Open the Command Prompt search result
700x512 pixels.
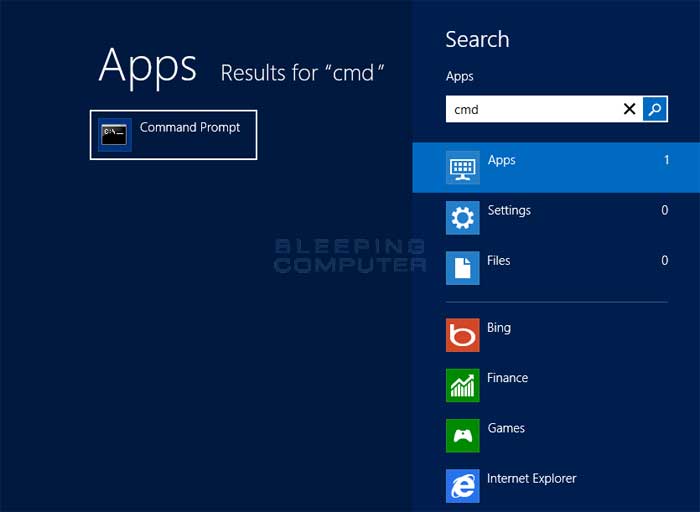[x=173, y=134]
